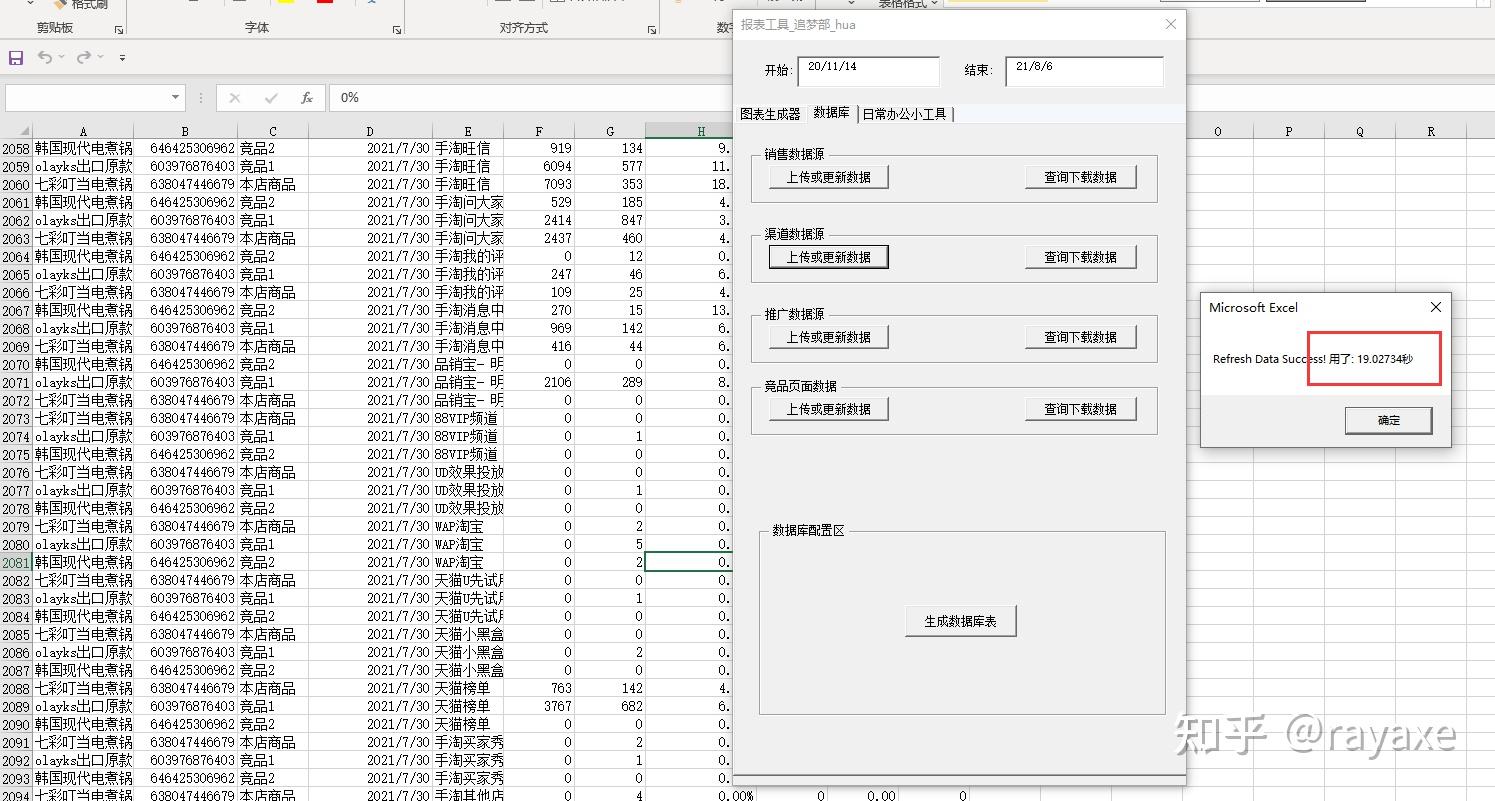Click the red Font Color icon
The height and width of the screenshot is (801, 1495).
pos(323,5)
